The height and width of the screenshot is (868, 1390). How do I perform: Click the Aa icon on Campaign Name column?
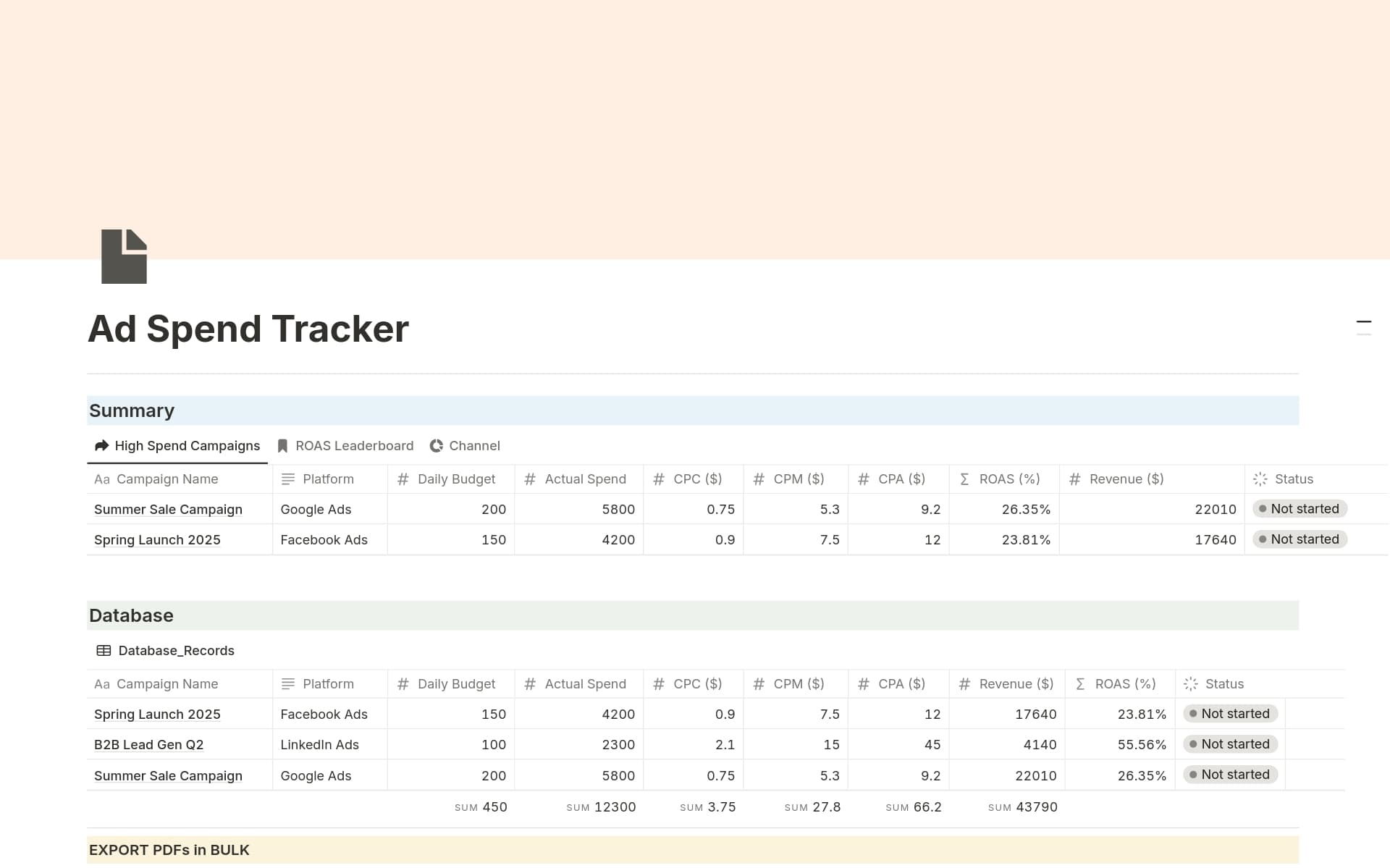[102, 479]
